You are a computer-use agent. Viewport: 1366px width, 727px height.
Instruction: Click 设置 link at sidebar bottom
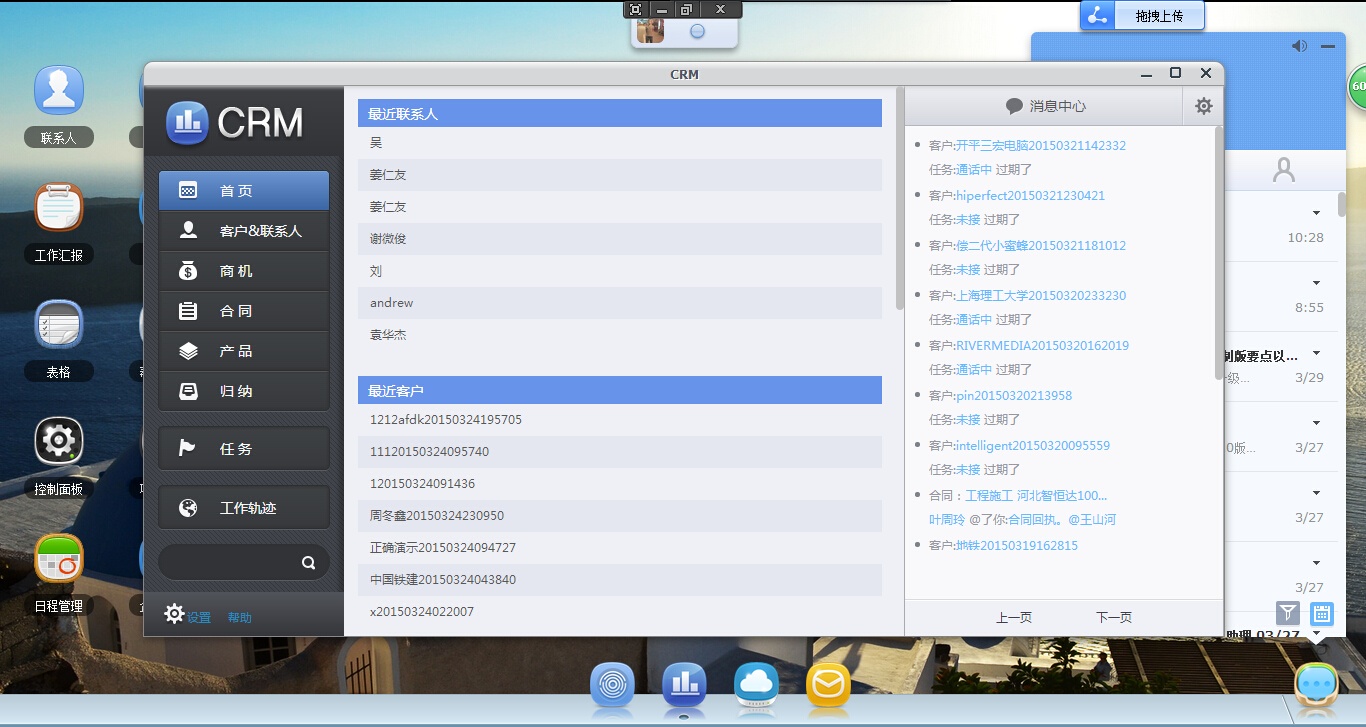199,618
